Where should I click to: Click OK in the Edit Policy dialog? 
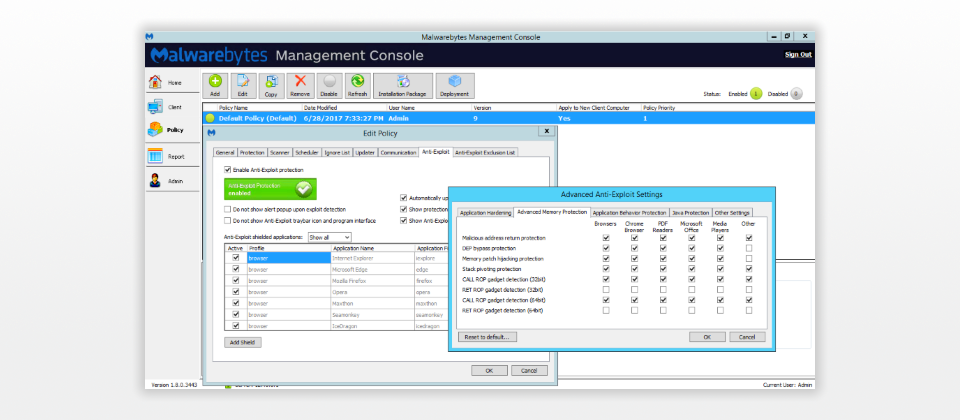(x=489, y=370)
